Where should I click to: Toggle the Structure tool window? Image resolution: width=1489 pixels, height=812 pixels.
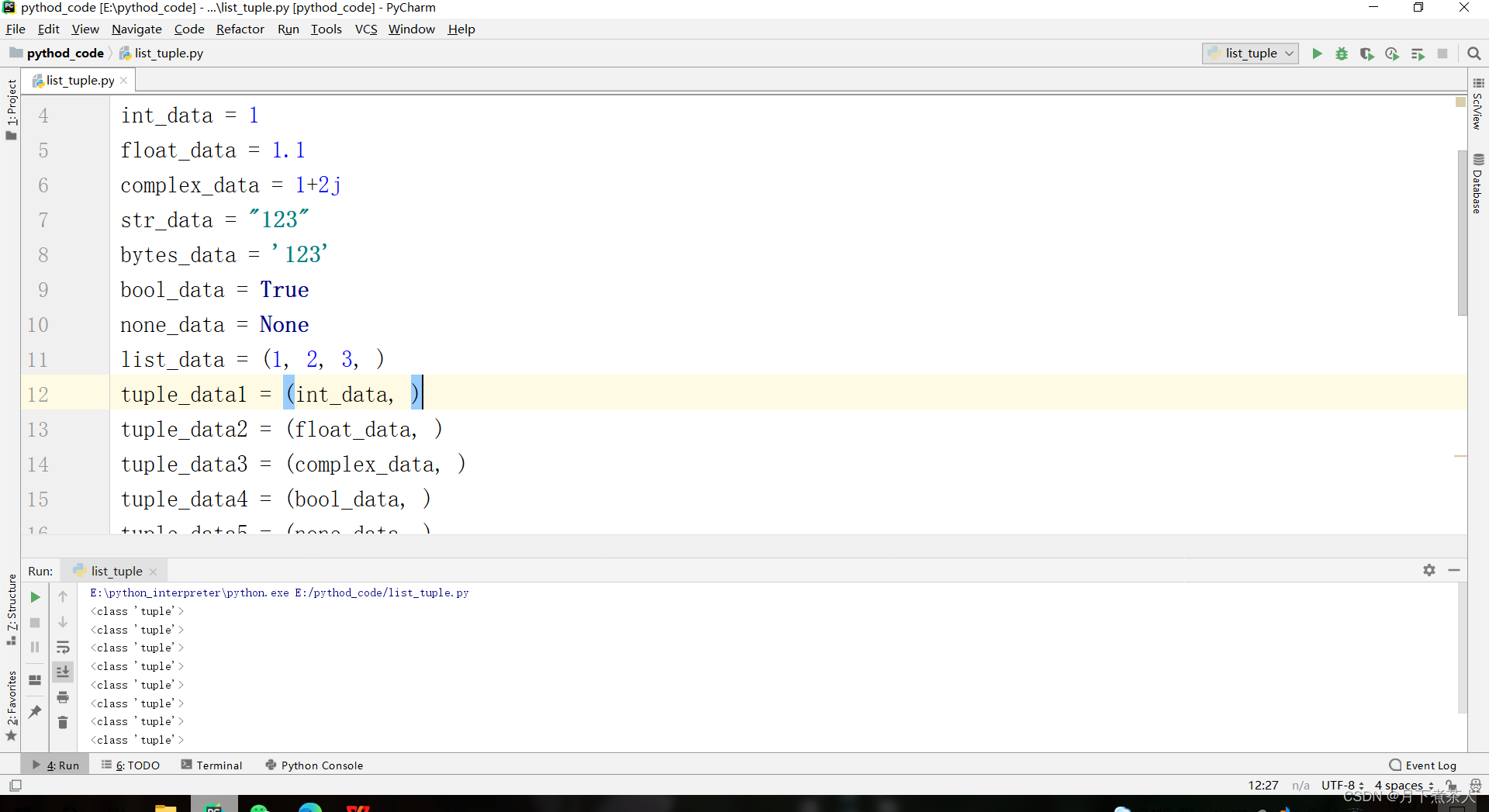pyautogui.click(x=12, y=610)
